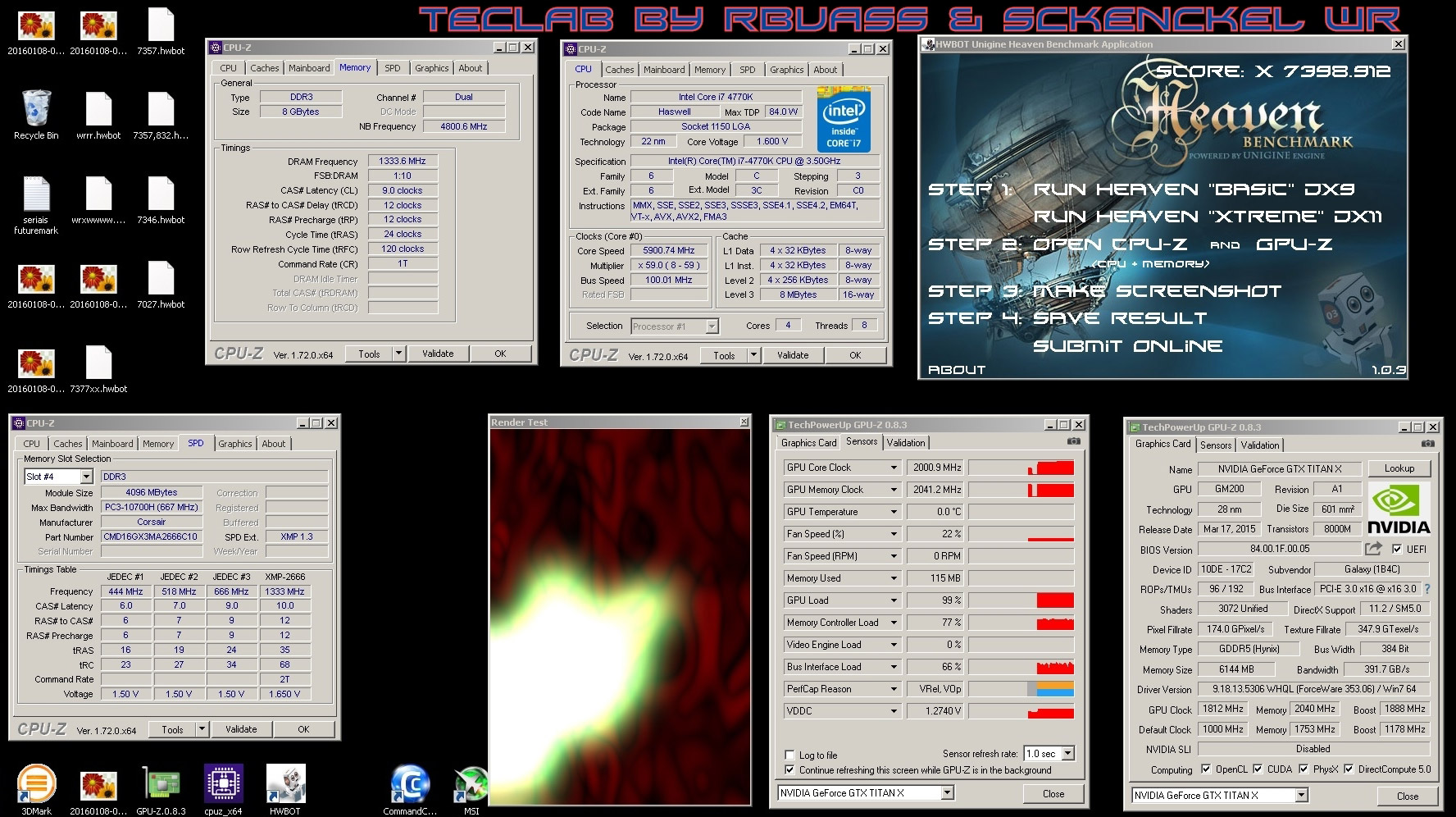Open the Slot #4 memory slot dropdown
1456x817 pixels.
coord(86,477)
